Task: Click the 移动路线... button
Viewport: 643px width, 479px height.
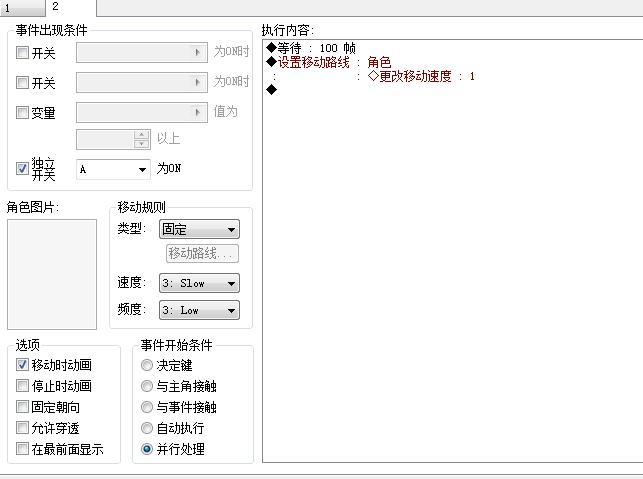Action: coord(202,253)
